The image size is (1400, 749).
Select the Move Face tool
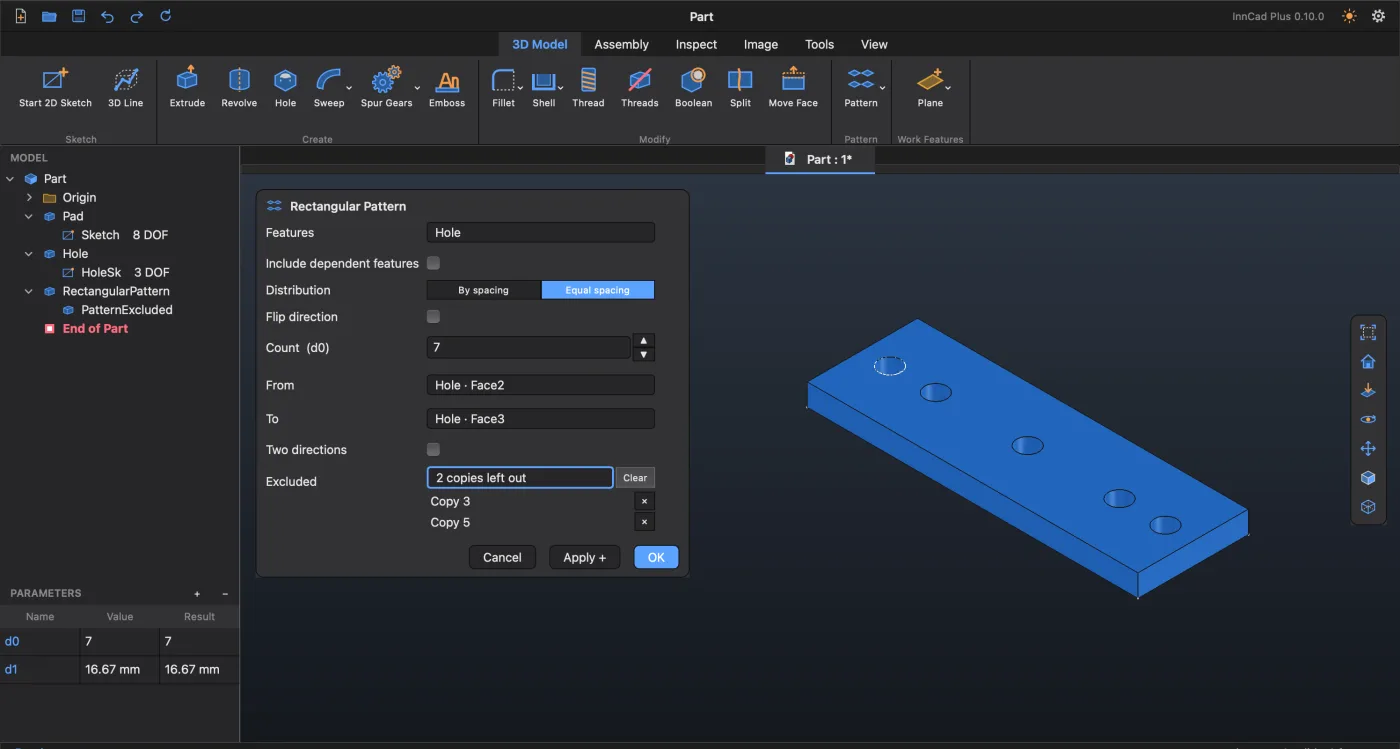(793, 87)
